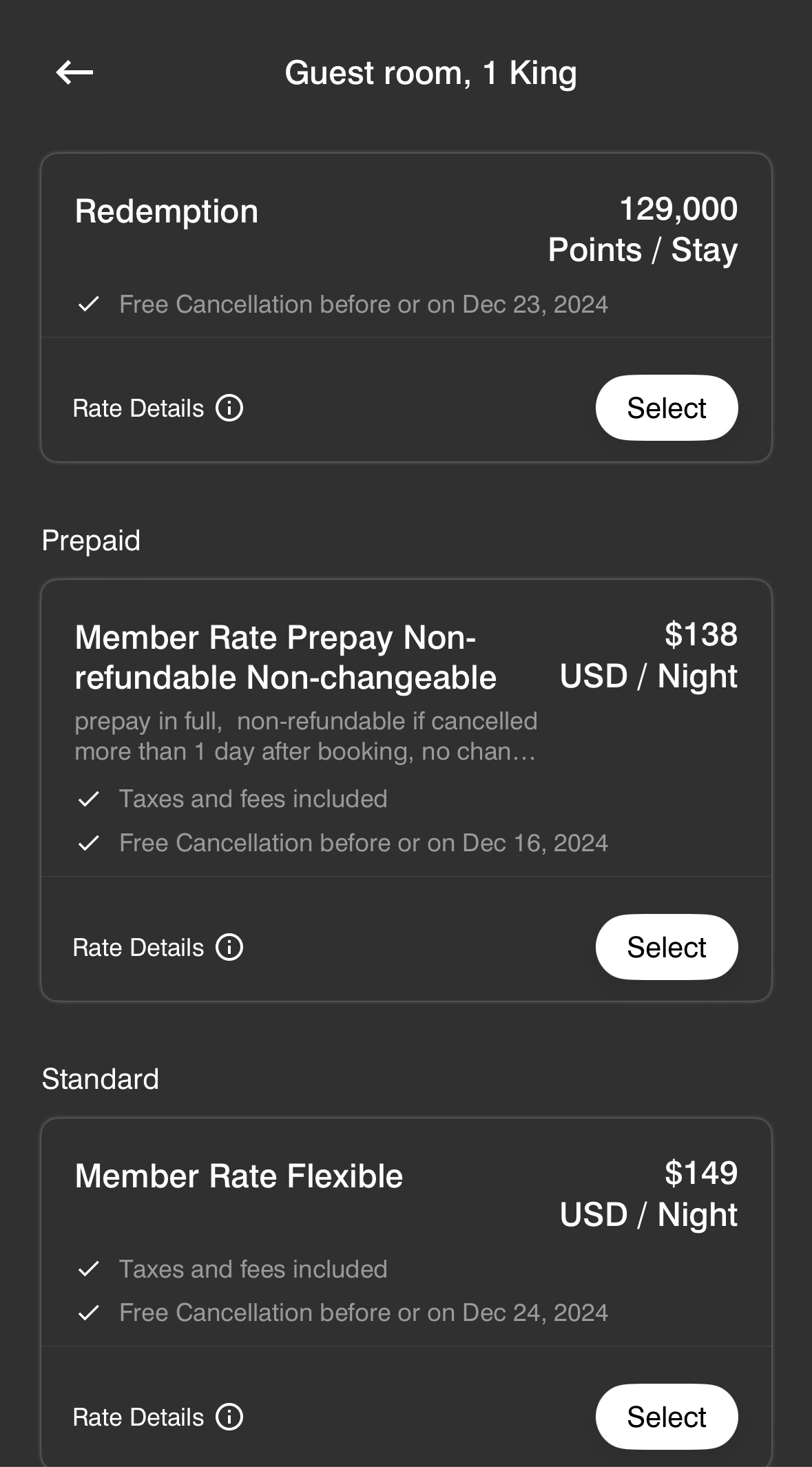View Rate Details for Redemption rate
The height and width of the screenshot is (1467, 812).
[x=138, y=408]
